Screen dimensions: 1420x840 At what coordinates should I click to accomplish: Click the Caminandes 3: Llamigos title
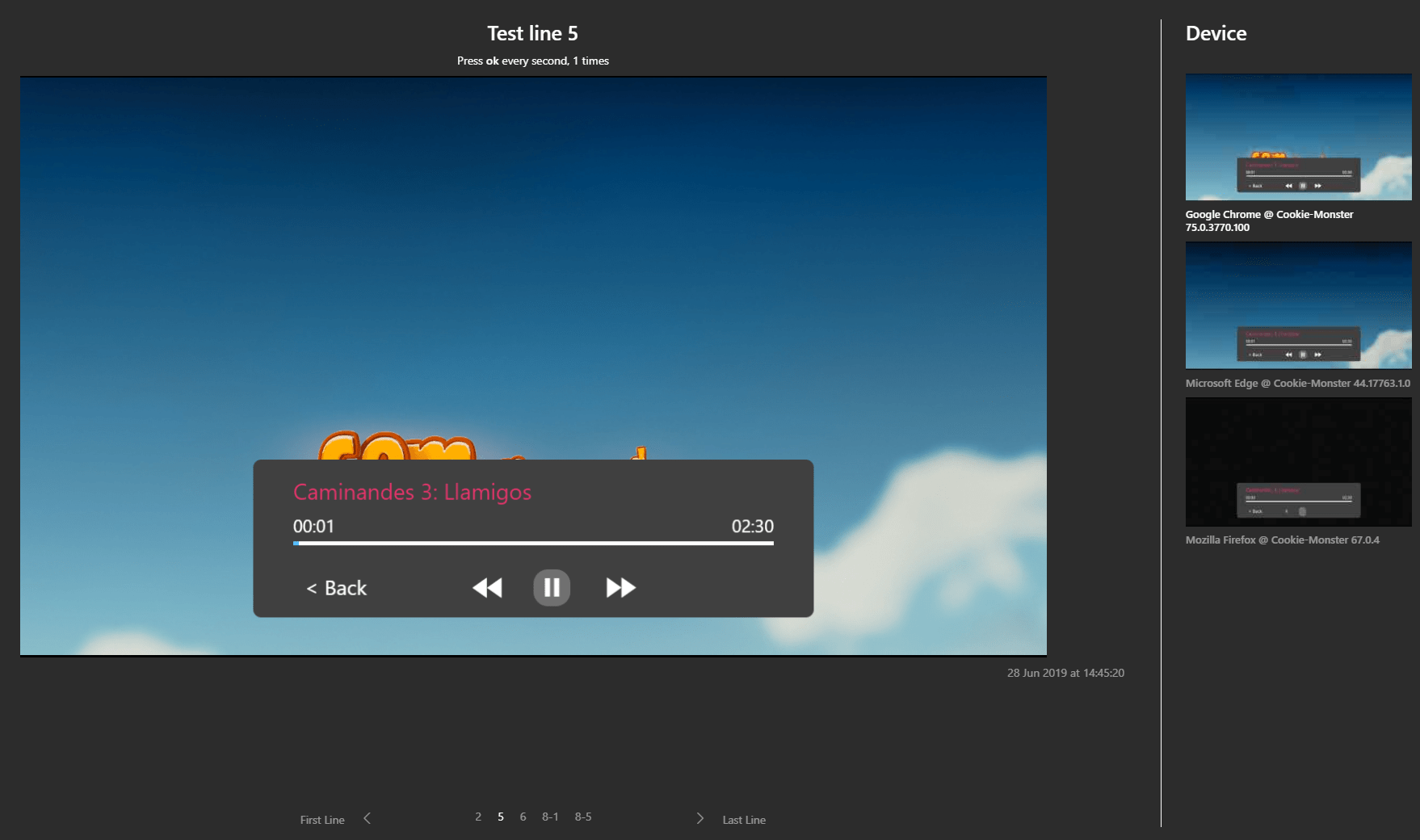tap(413, 490)
